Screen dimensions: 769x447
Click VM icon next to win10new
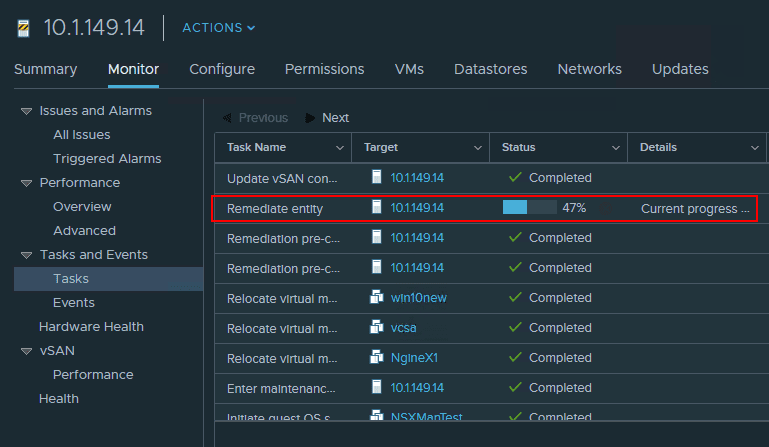coord(377,298)
